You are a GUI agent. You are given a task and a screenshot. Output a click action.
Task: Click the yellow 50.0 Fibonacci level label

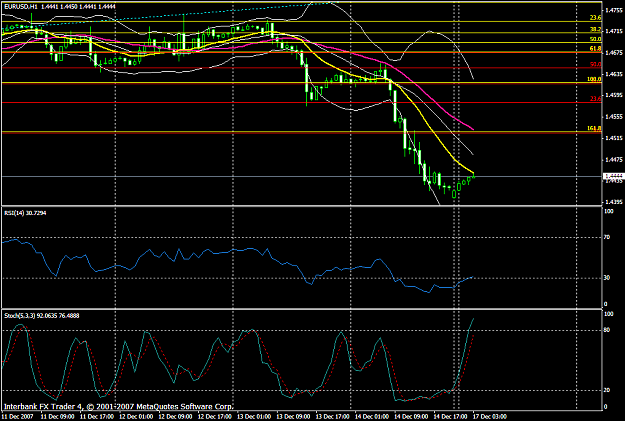click(x=596, y=39)
